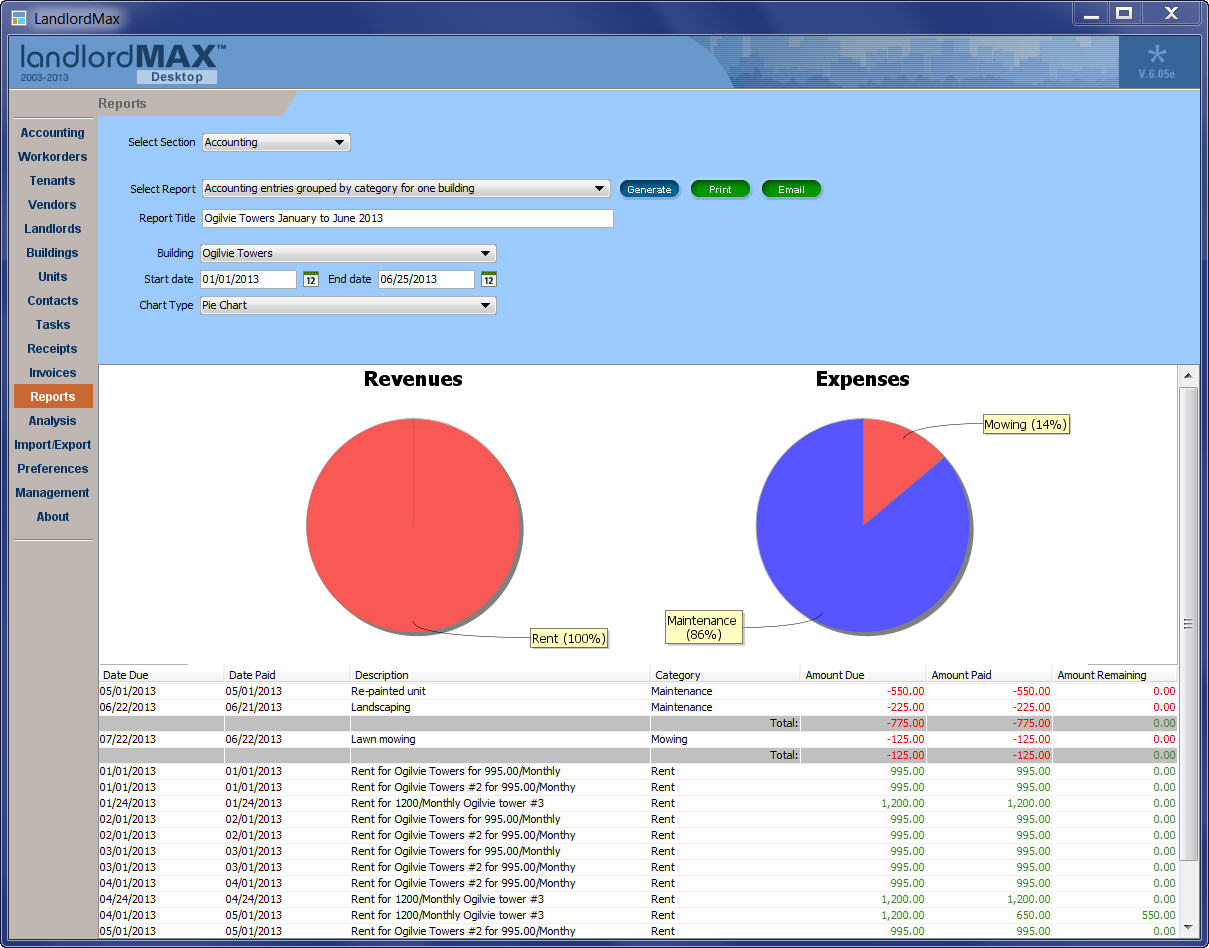Open the Invoices section
This screenshot has width=1209, height=948.
tap(53, 373)
